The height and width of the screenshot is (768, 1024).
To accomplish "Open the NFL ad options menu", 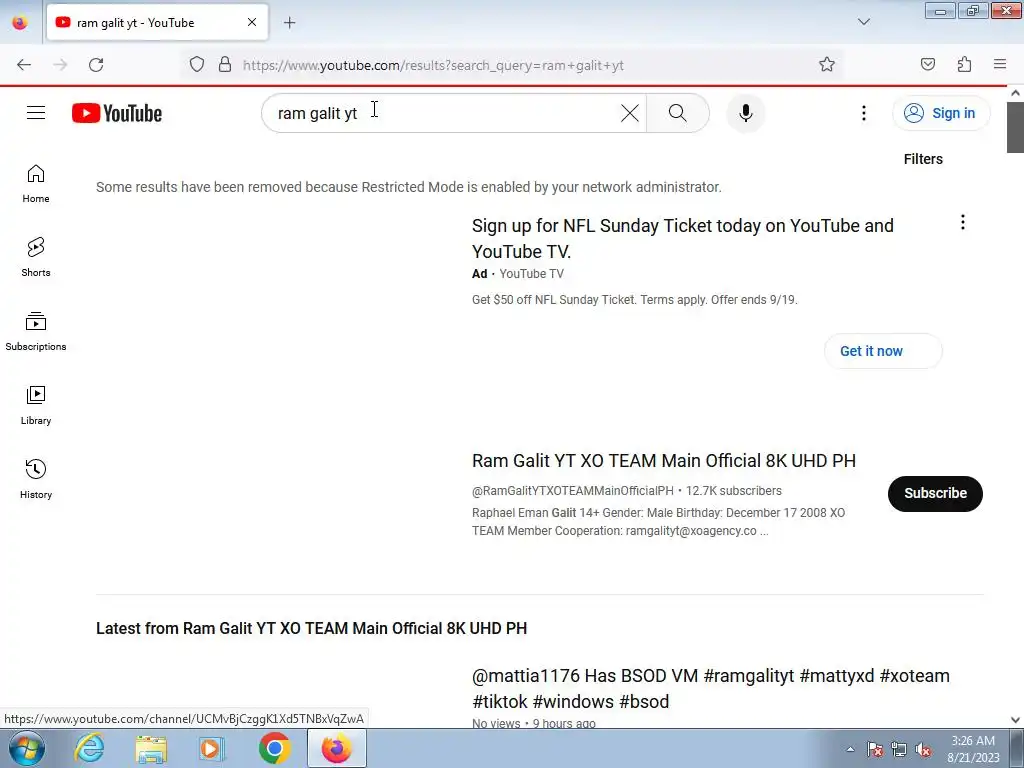I will click(963, 223).
